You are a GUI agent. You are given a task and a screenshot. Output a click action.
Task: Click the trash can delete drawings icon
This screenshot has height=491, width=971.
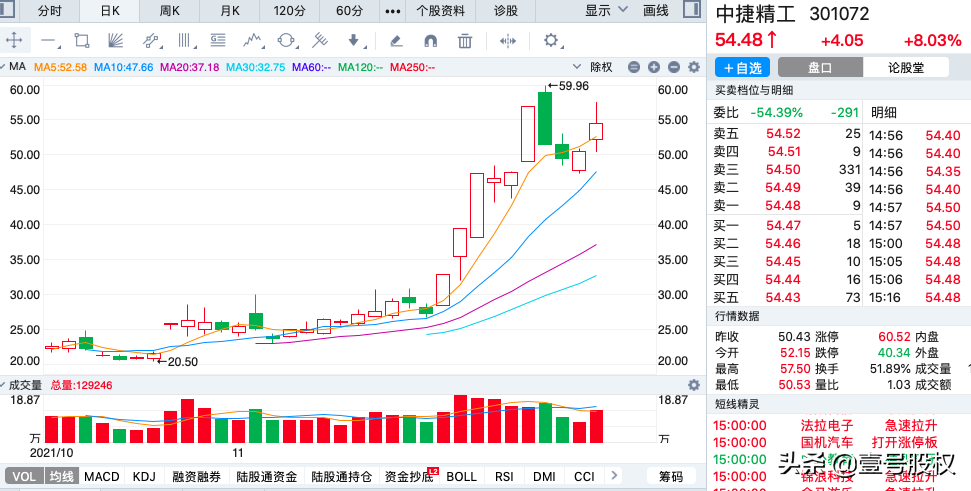click(x=464, y=41)
